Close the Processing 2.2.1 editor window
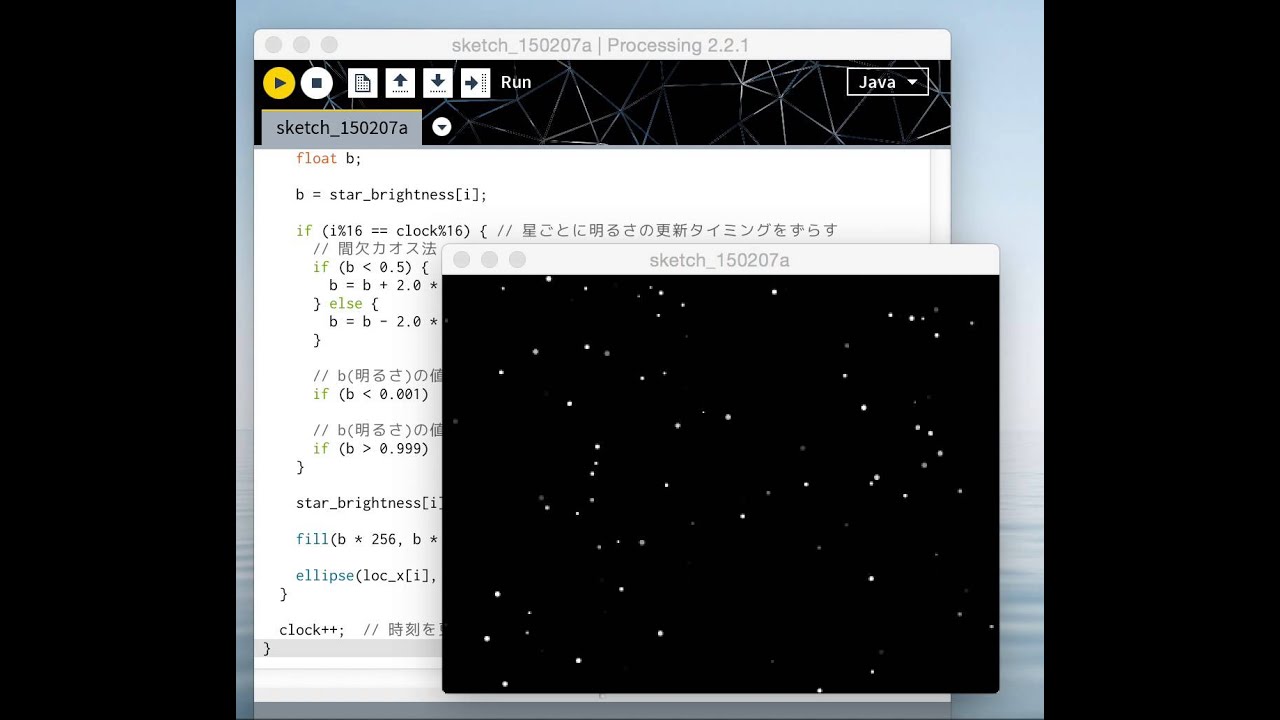The image size is (1280, 720). pyautogui.click(x=273, y=45)
